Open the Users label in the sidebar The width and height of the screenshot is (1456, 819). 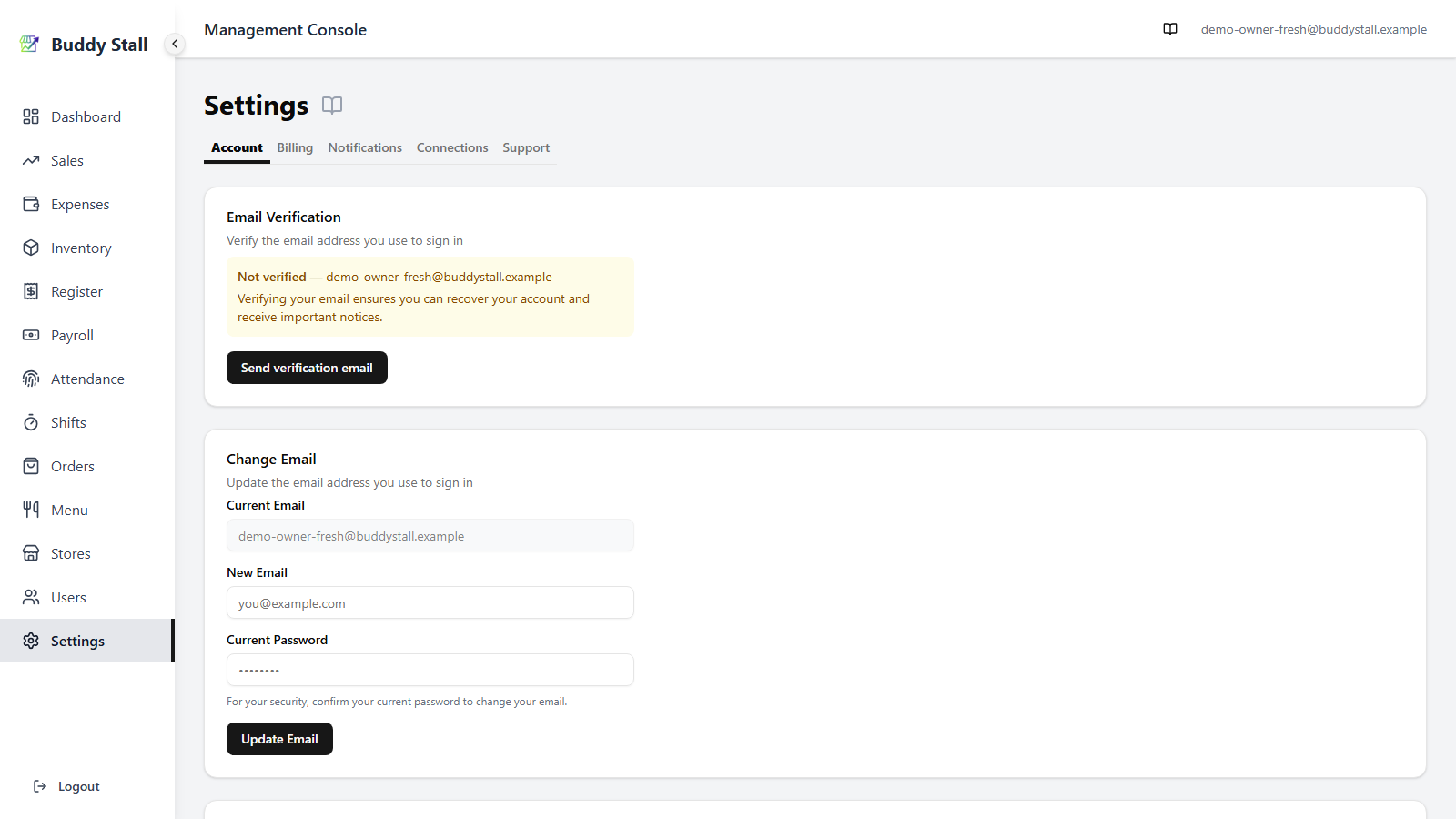pos(68,597)
